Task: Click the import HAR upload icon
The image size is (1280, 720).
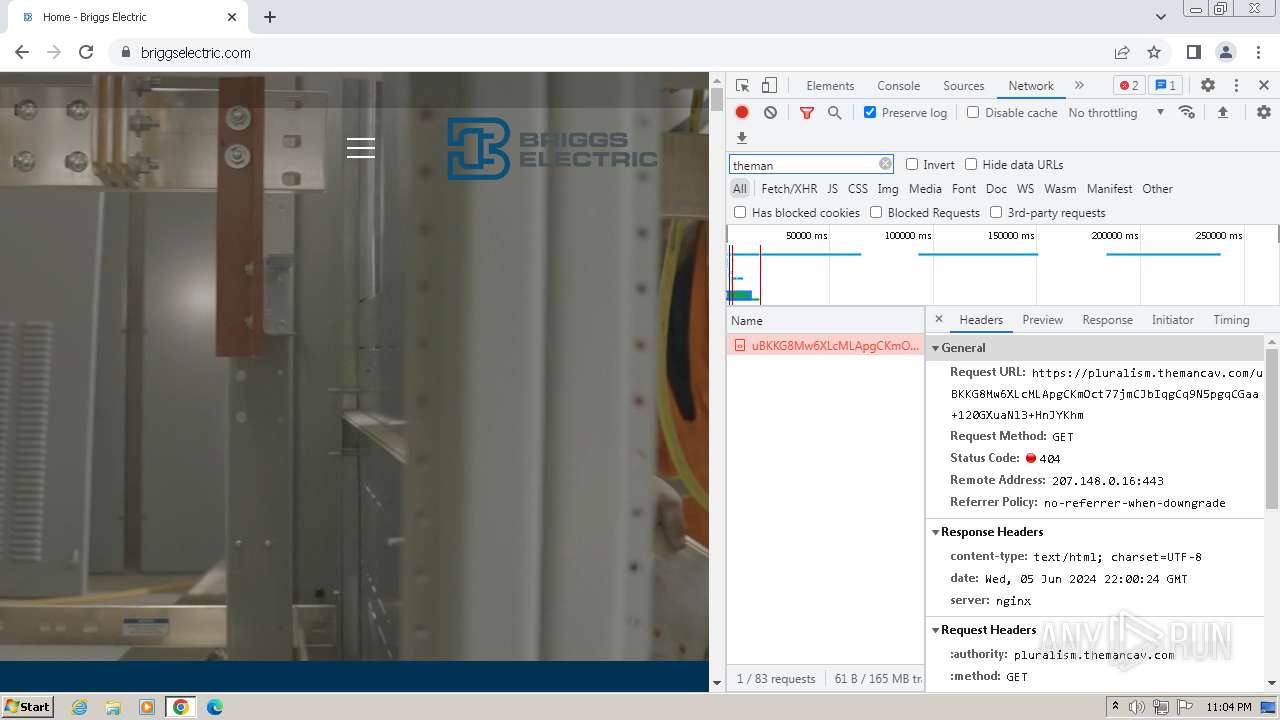Action: 1223,113
